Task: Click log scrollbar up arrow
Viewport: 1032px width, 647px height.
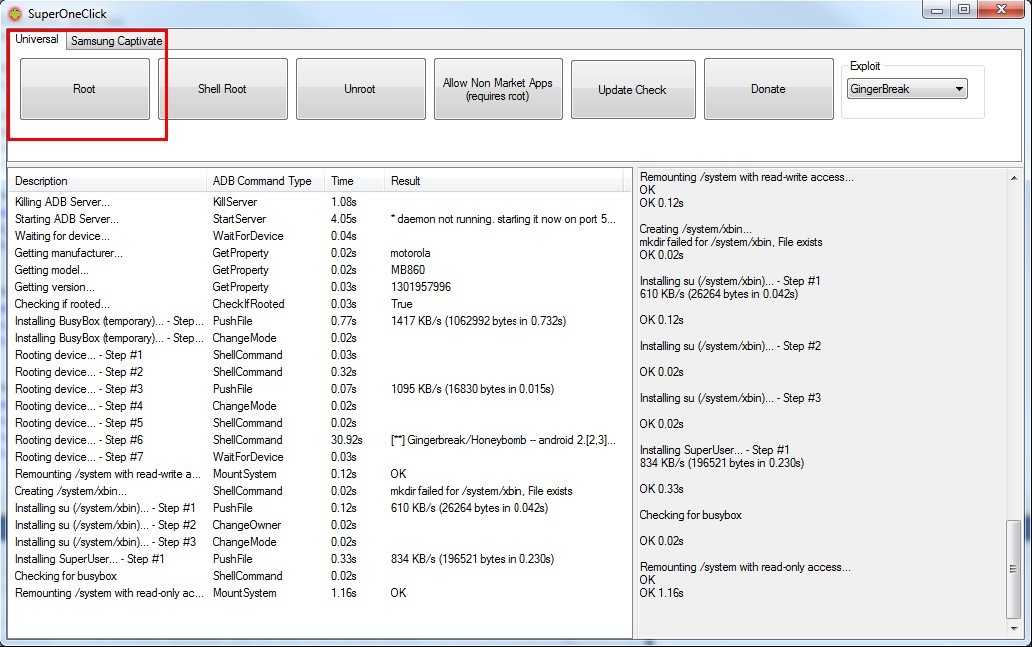Action: (x=1014, y=177)
